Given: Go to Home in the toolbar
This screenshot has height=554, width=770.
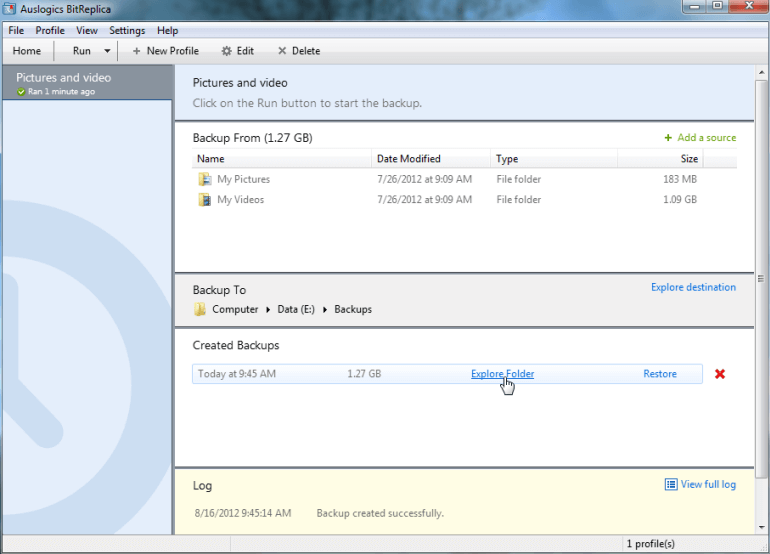Looking at the screenshot, I should [27, 51].
